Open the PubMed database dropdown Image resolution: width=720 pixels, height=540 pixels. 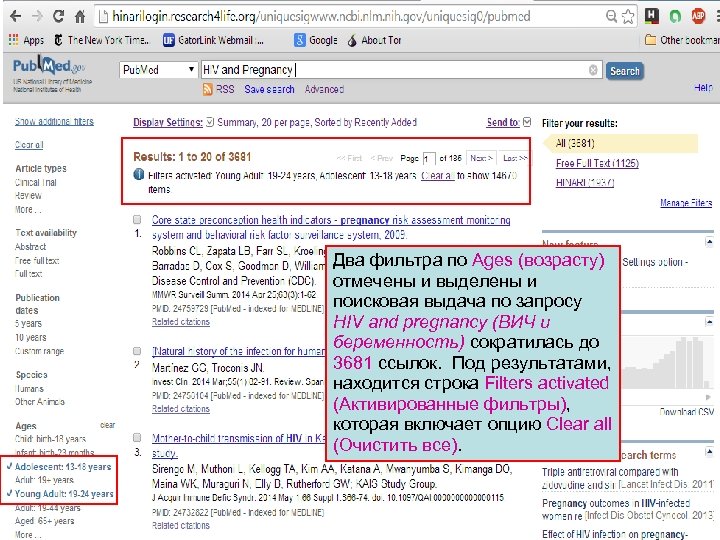click(x=158, y=70)
